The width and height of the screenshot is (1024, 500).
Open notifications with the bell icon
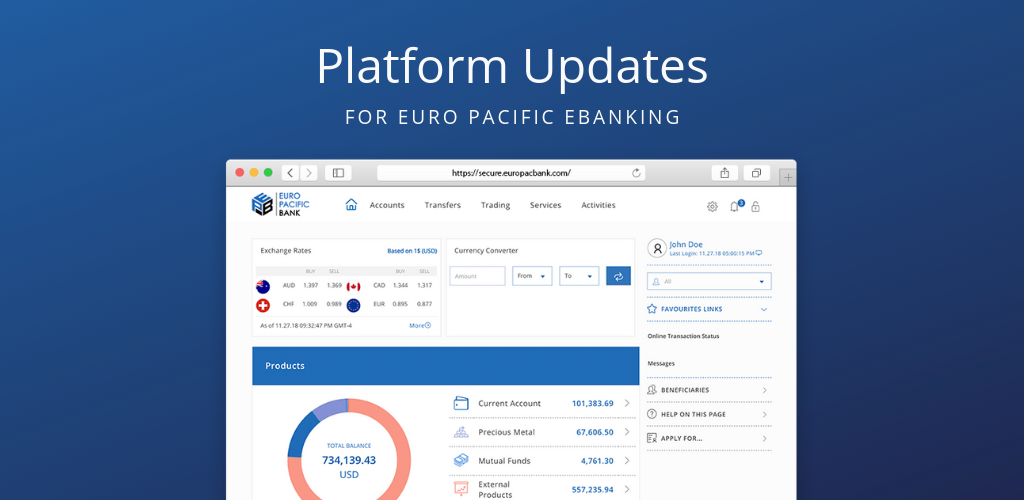click(x=735, y=206)
